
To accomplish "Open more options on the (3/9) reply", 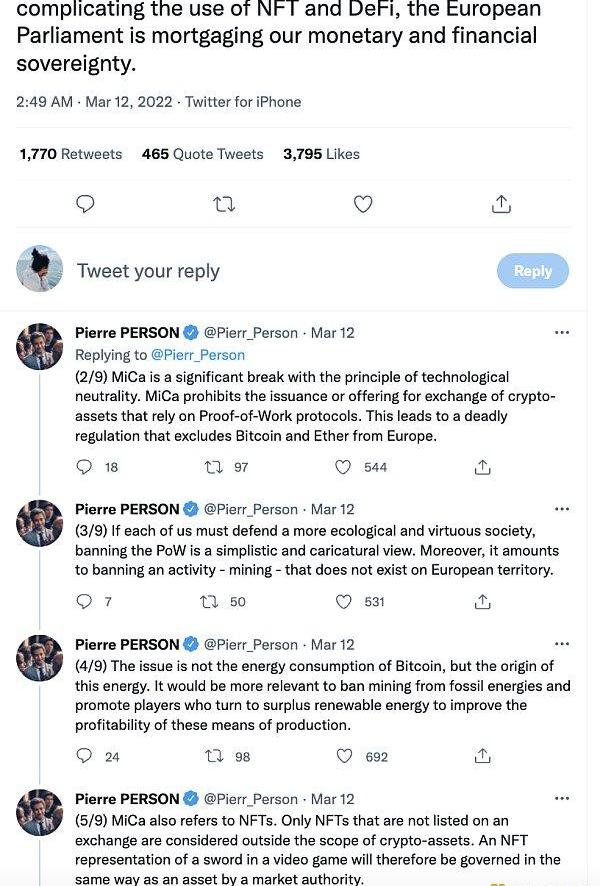I will coord(562,509).
